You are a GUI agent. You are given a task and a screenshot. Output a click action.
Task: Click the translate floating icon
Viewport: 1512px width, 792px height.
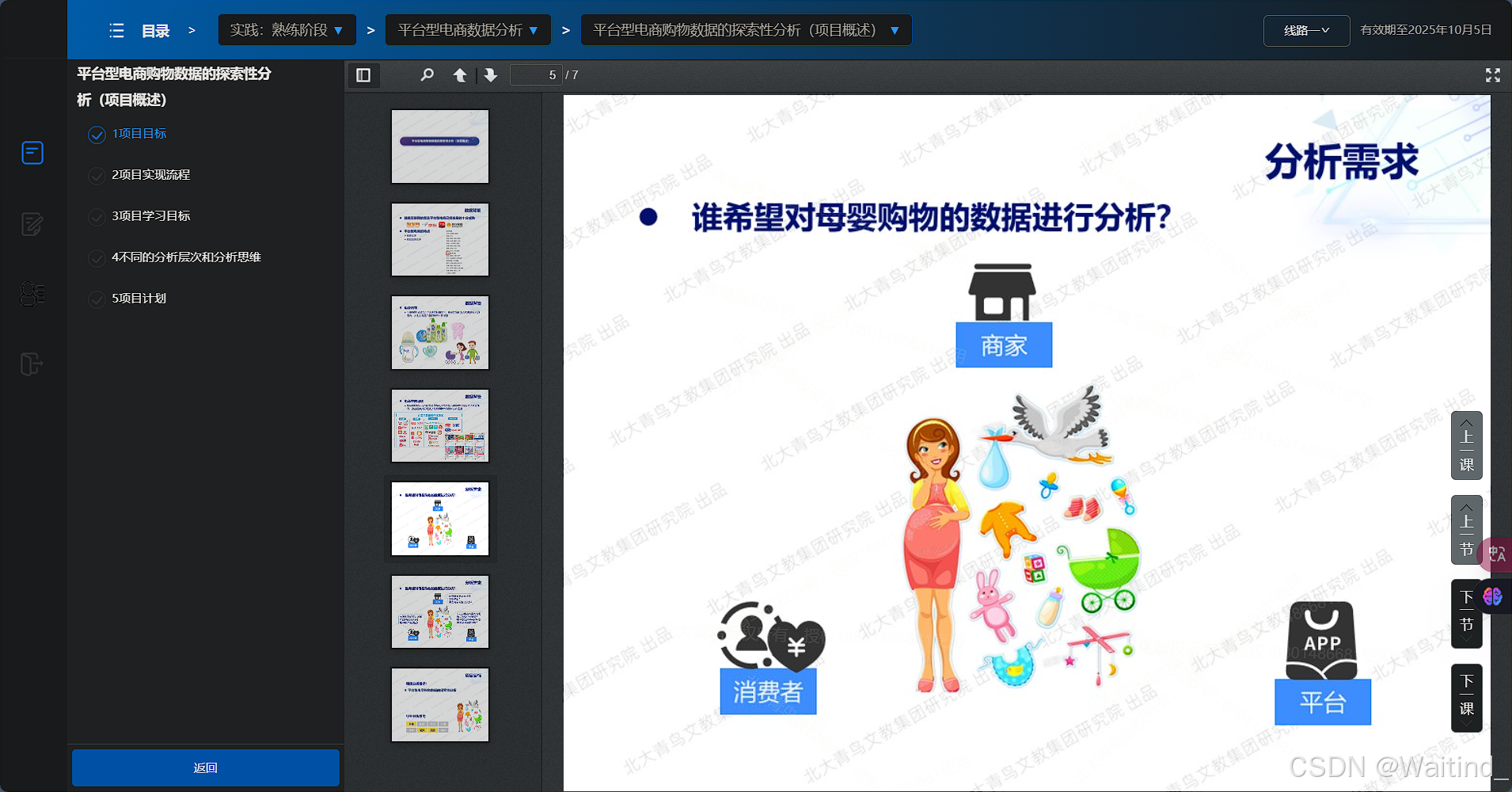tap(1496, 554)
